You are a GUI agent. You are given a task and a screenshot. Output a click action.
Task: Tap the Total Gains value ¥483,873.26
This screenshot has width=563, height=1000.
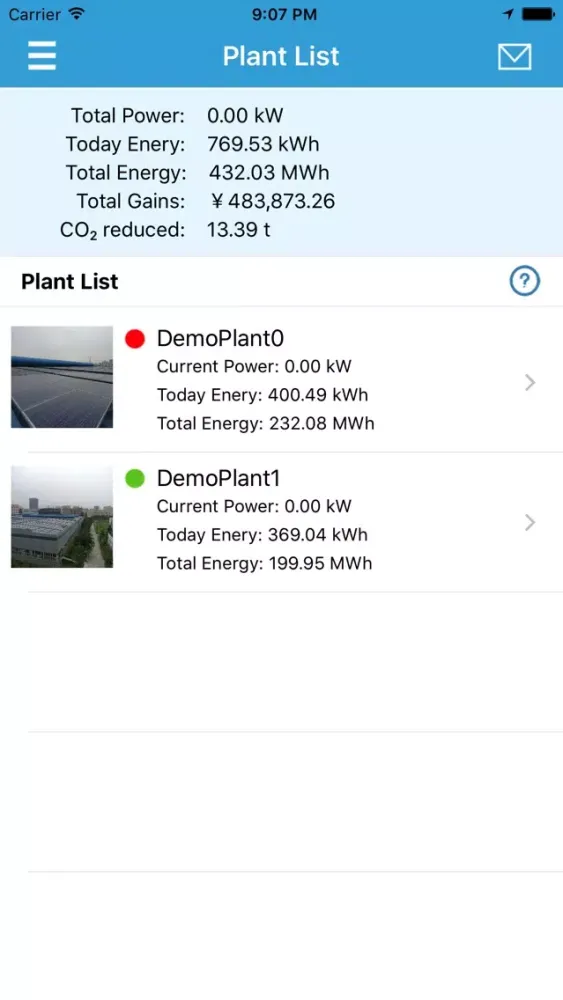(x=273, y=201)
